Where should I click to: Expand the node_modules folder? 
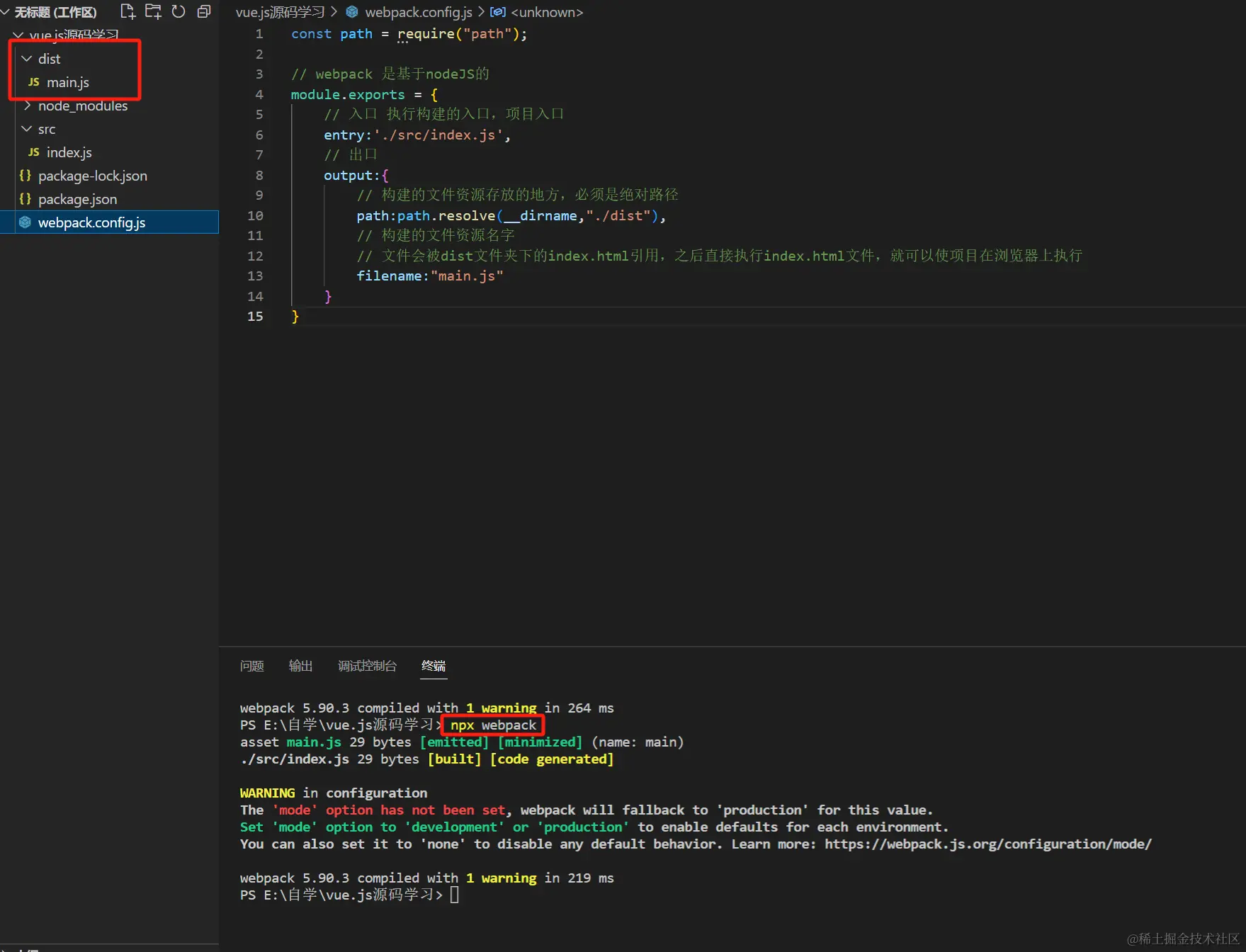tap(27, 106)
